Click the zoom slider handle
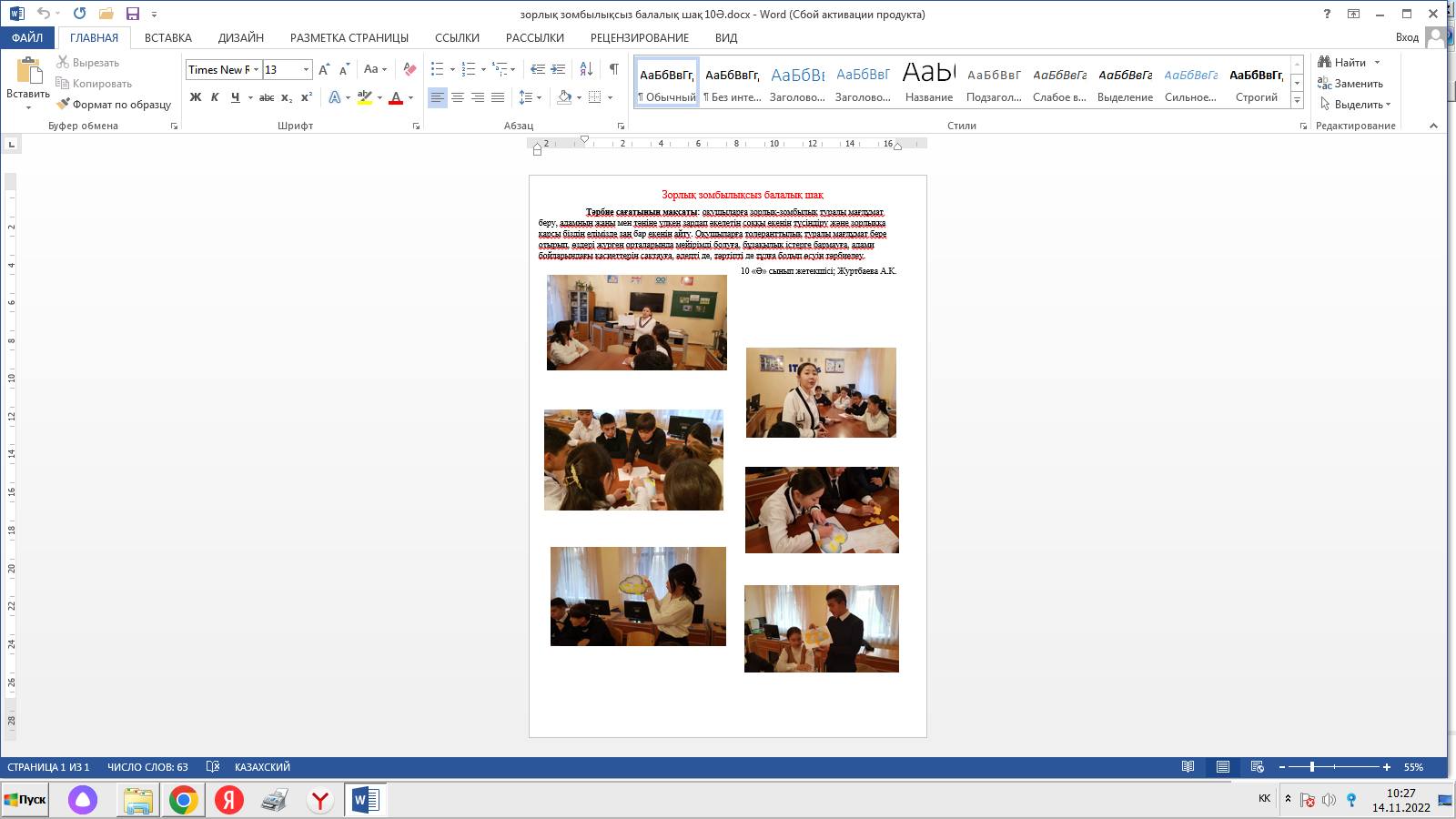 [x=1312, y=767]
